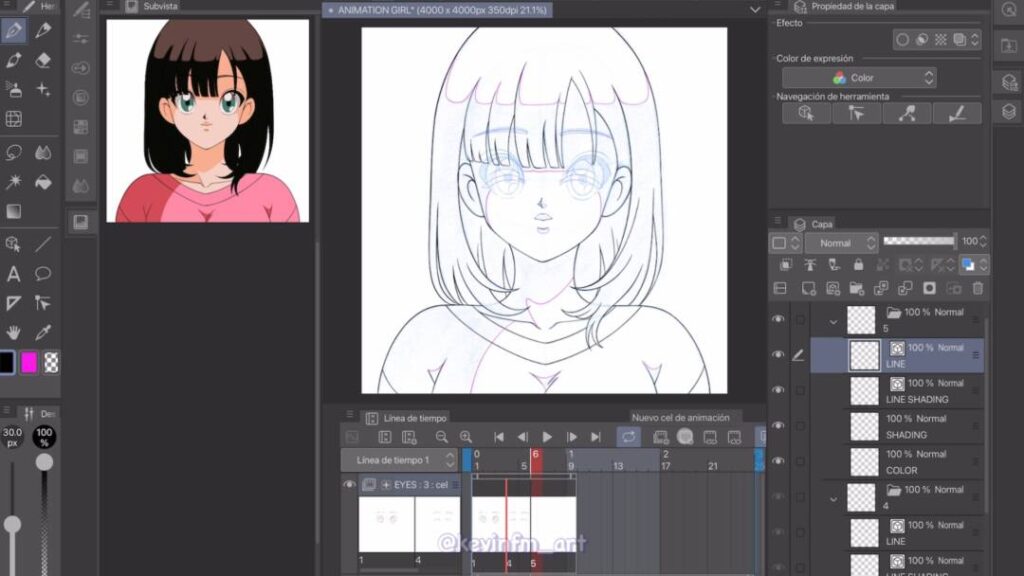This screenshot has width=1024, height=576.
Task: Toggle visibility of EYES timeline track
Action: pos(349,485)
